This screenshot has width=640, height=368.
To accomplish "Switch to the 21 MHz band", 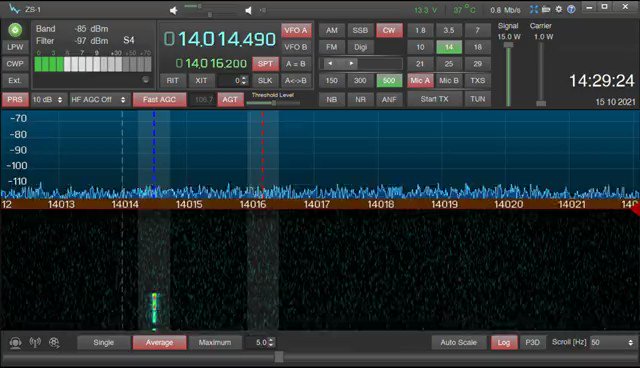I will (420, 64).
